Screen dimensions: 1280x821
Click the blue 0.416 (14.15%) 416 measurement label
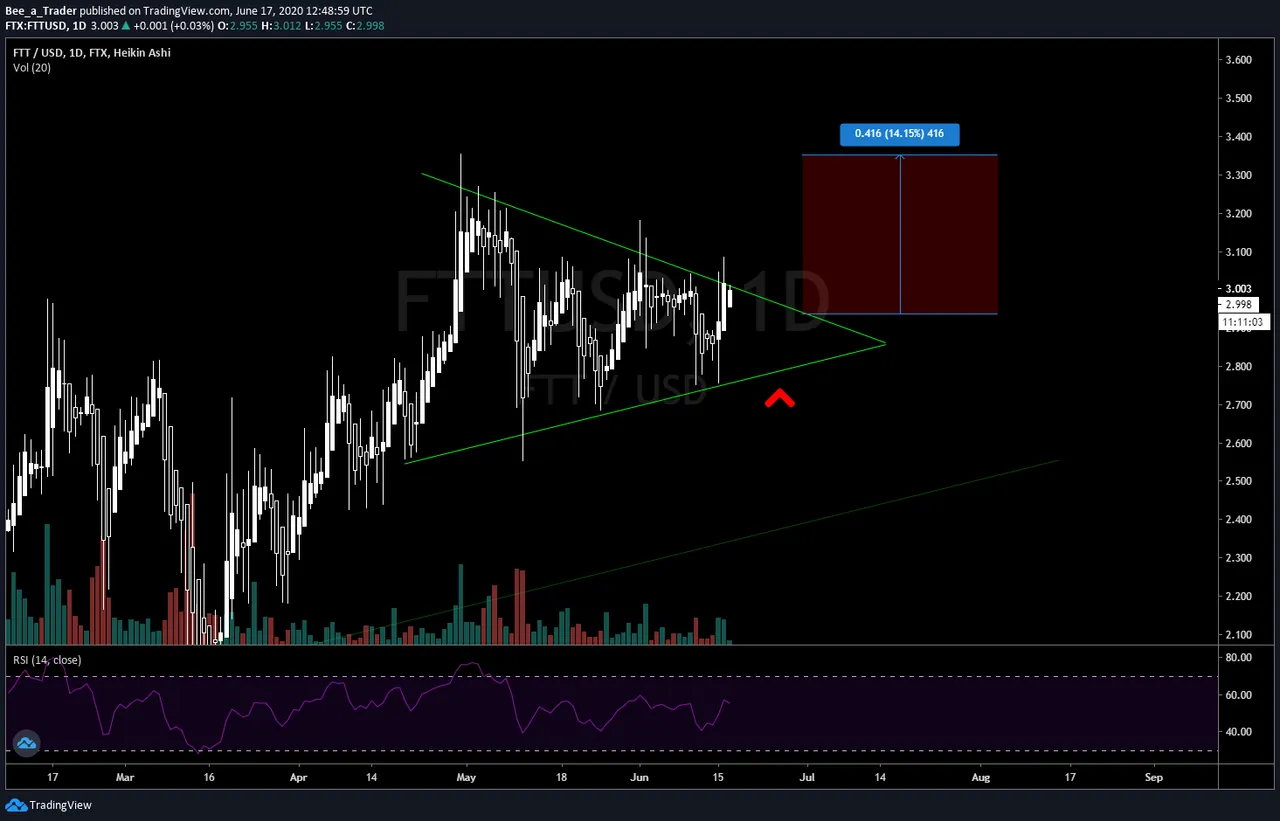point(899,133)
